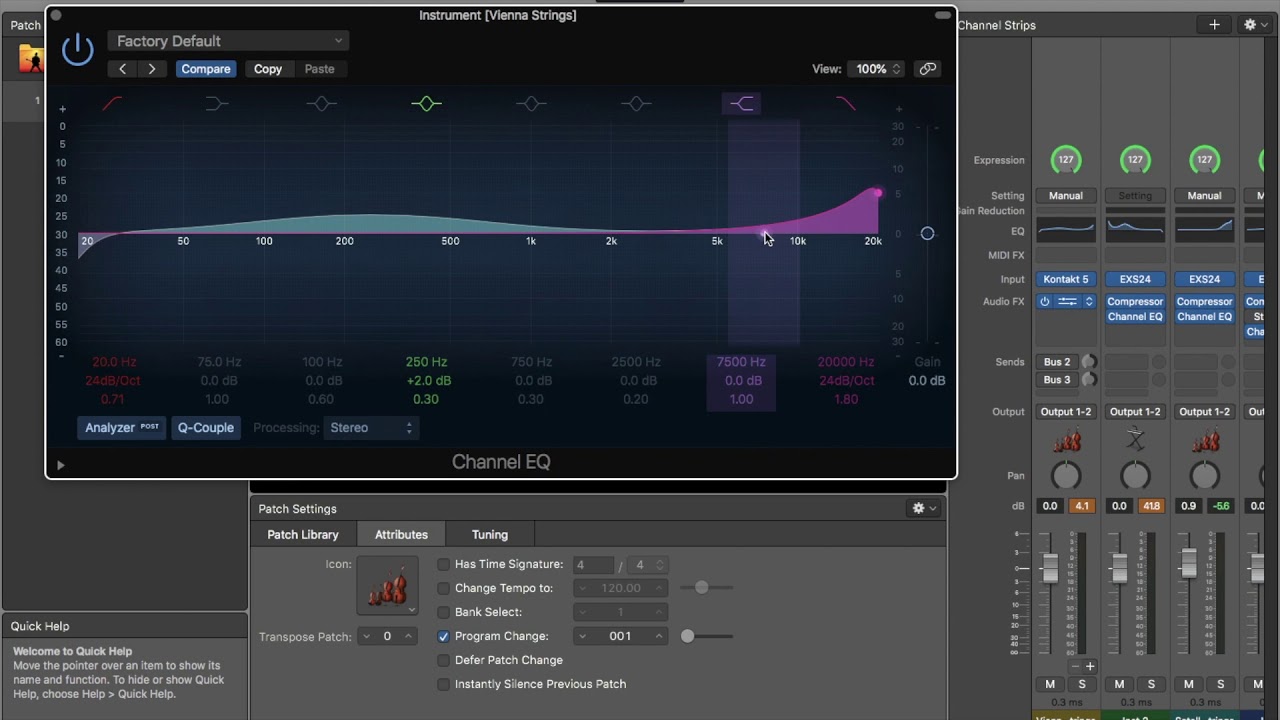Click the Transpose Patch stepper

point(388,636)
